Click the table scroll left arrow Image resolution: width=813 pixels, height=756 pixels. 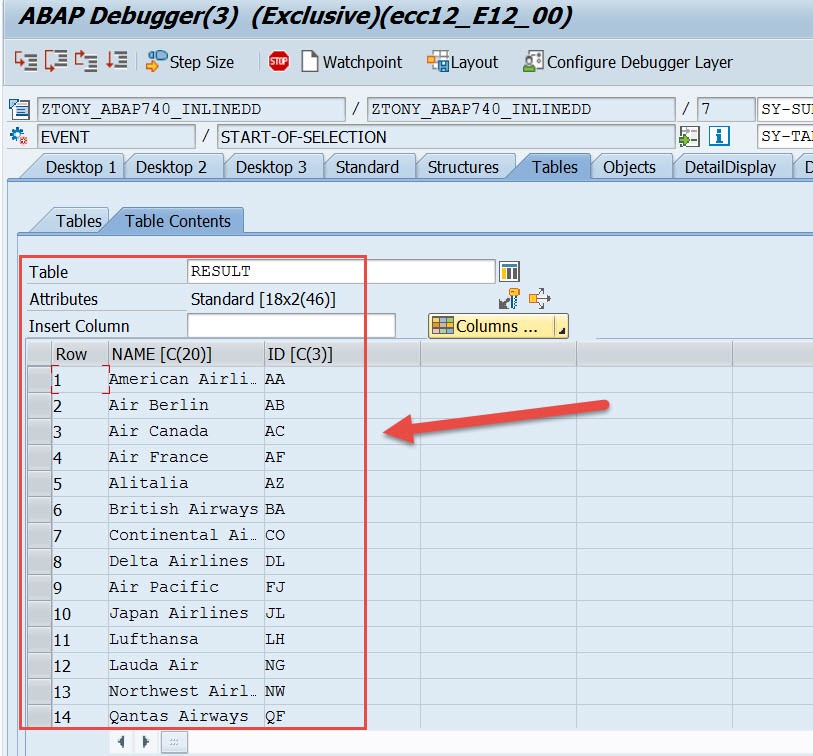point(121,742)
